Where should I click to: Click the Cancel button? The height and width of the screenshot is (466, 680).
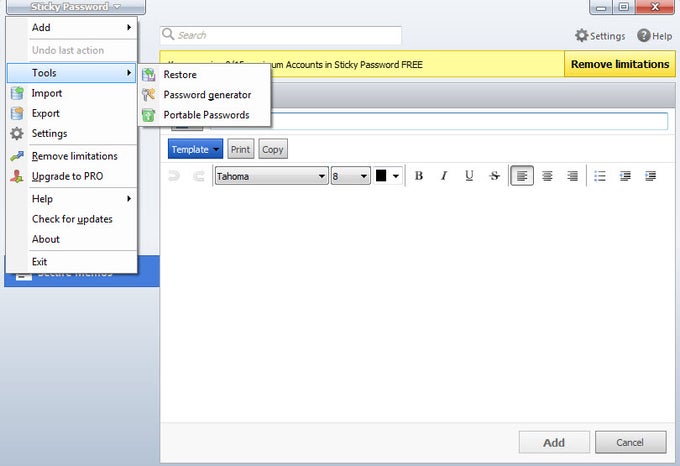point(630,442)
